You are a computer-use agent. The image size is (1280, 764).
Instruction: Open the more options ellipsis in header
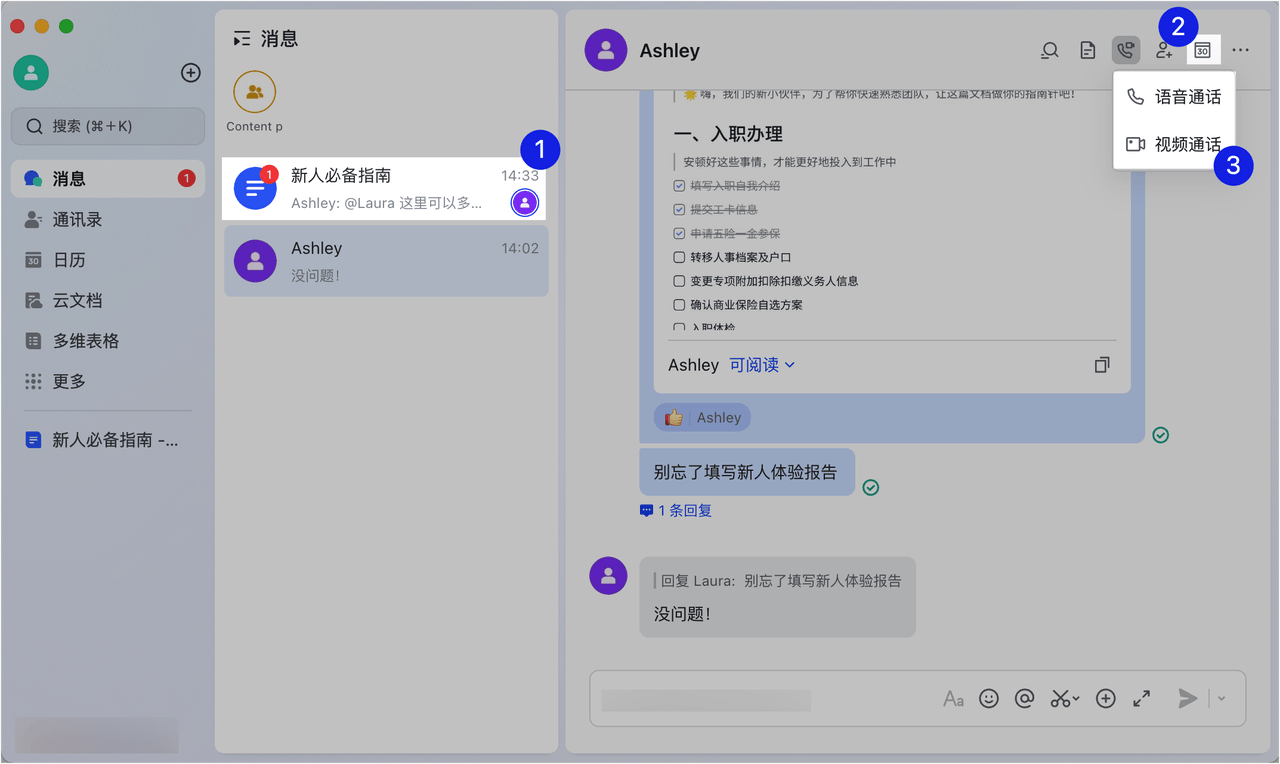tap(1241, 50)
